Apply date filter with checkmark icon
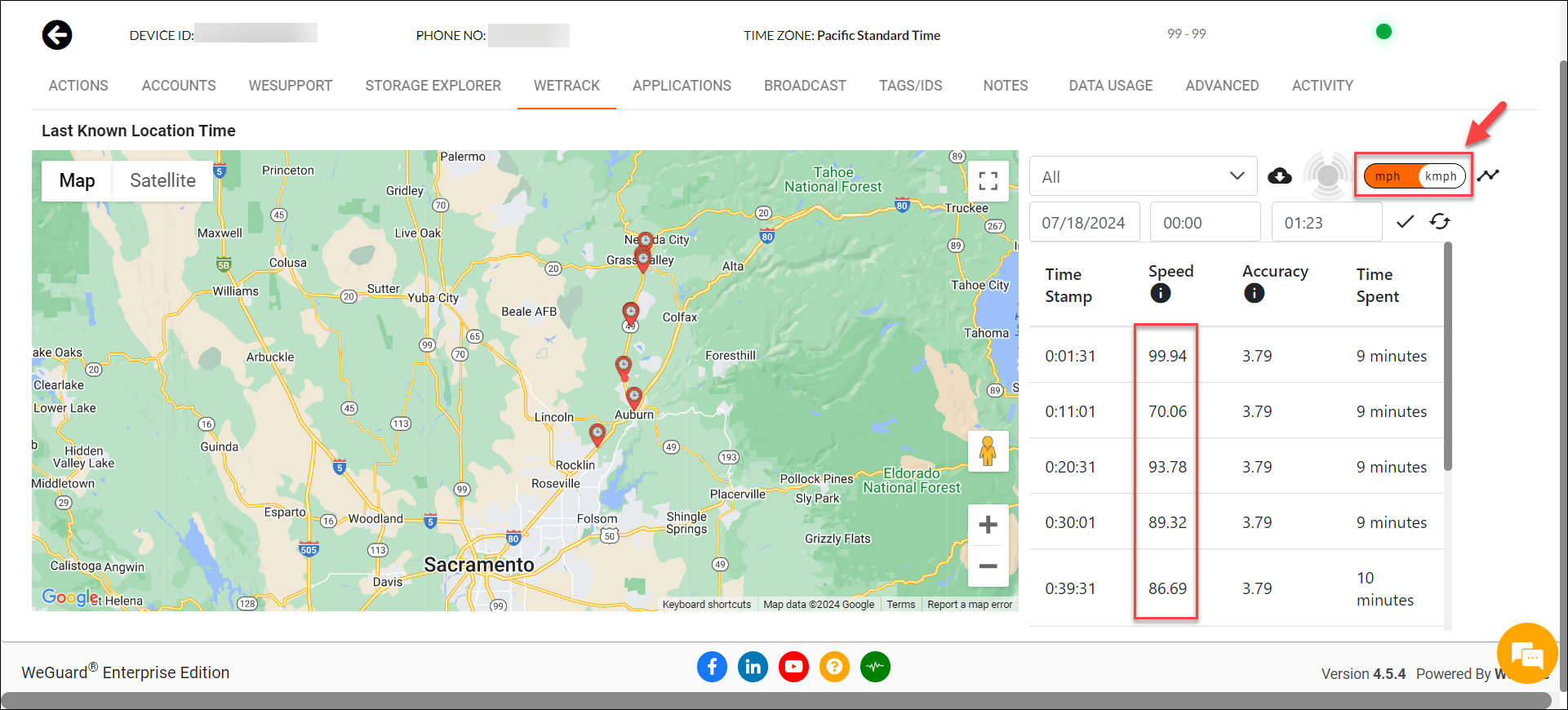 pos(1405,221)
